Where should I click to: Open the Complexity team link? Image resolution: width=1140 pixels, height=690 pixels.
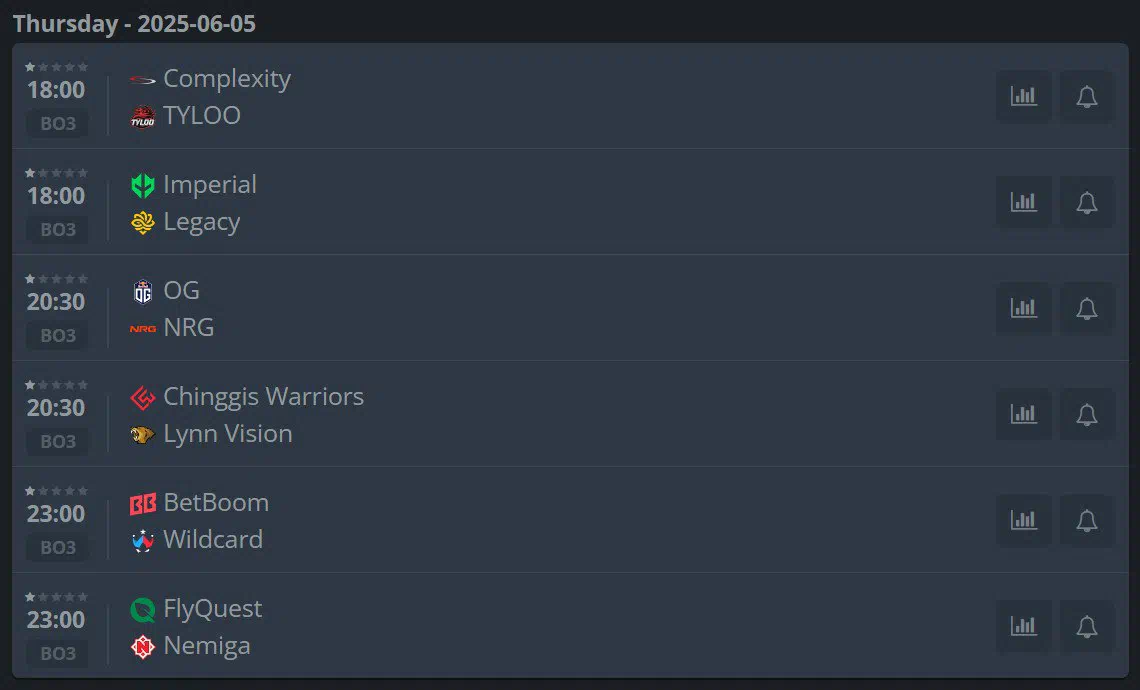(227, 79)
